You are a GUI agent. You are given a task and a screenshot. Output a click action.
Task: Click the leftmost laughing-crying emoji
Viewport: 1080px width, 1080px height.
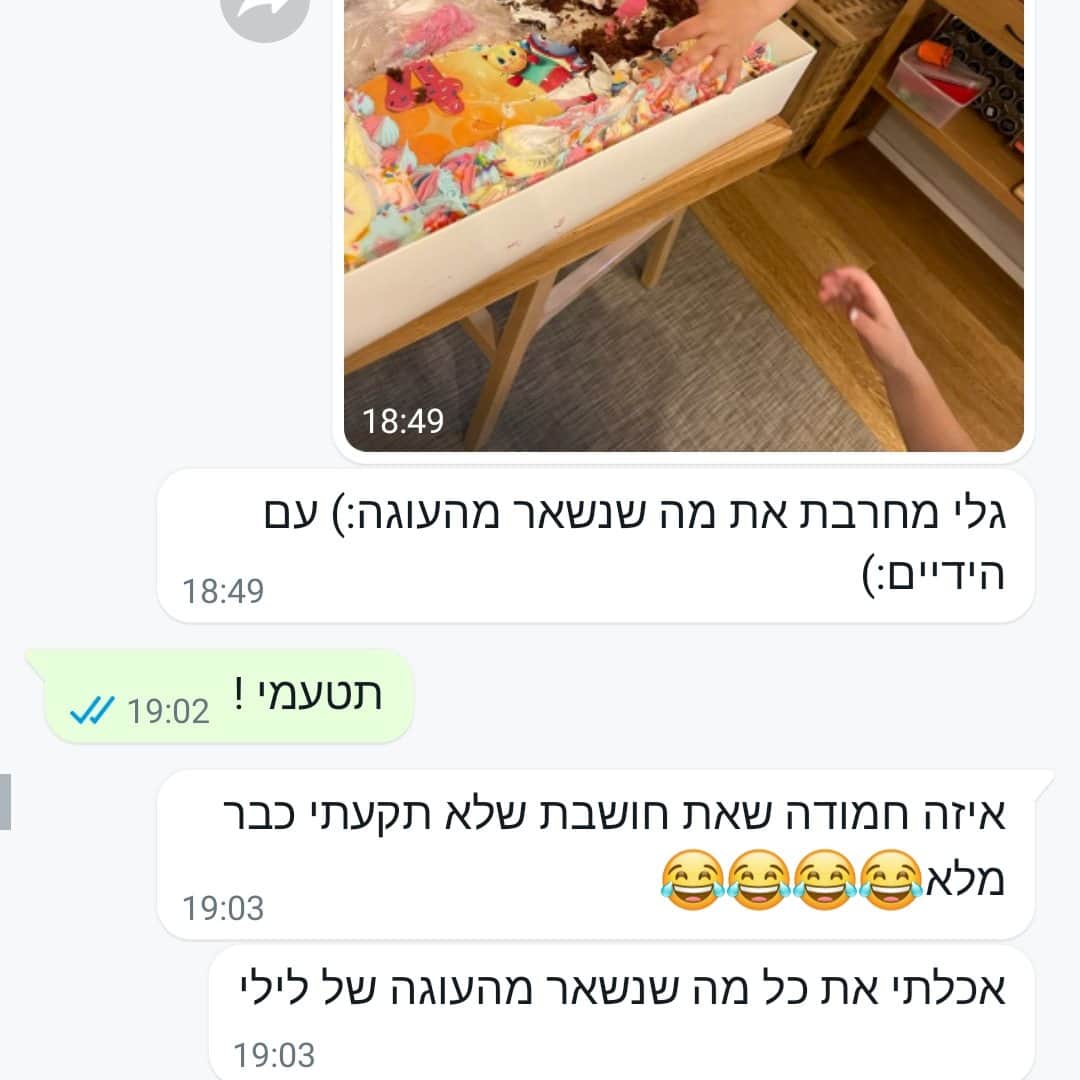click(x=692, y=880)
